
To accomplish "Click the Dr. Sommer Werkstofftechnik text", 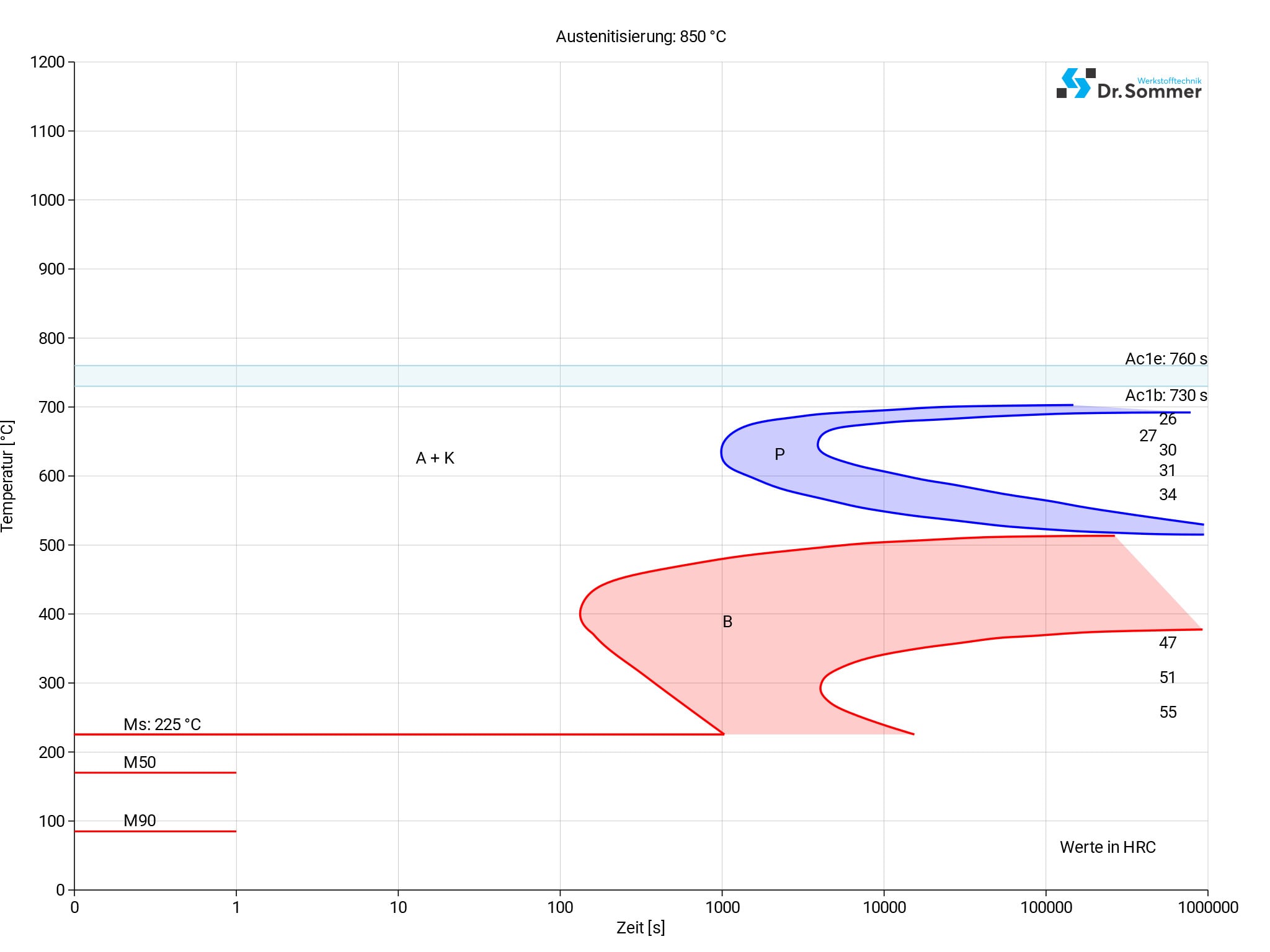I will tap(1149, 90).
